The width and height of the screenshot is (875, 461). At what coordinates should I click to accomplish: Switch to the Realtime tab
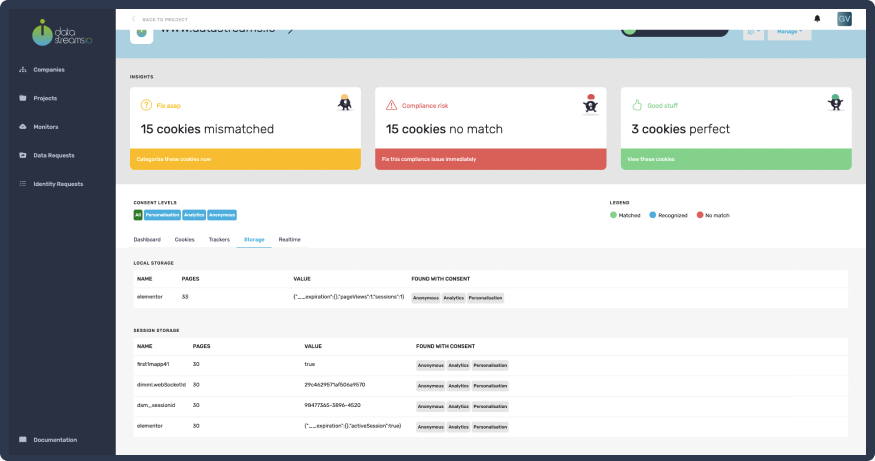pyautogui.click(x=290, y=239)
